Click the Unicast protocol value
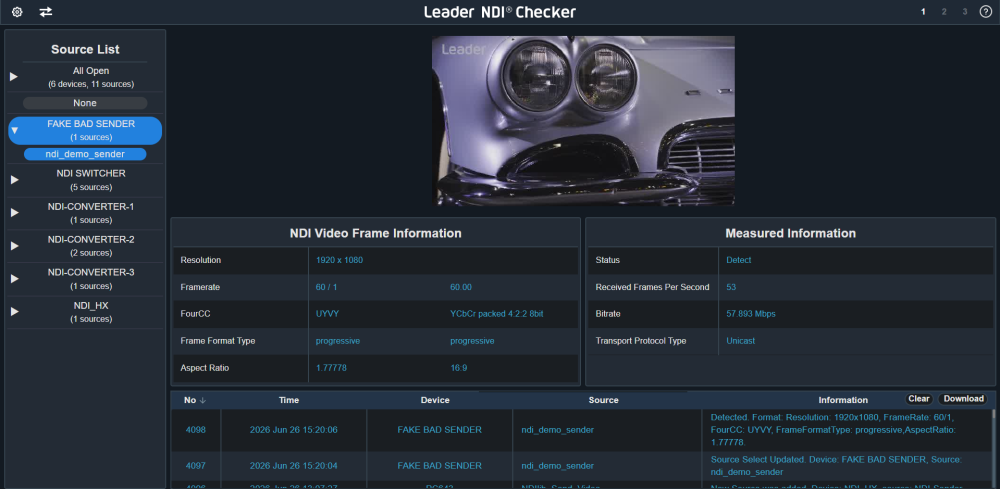This screenshot has height=489, width=1000. (740, 341)
